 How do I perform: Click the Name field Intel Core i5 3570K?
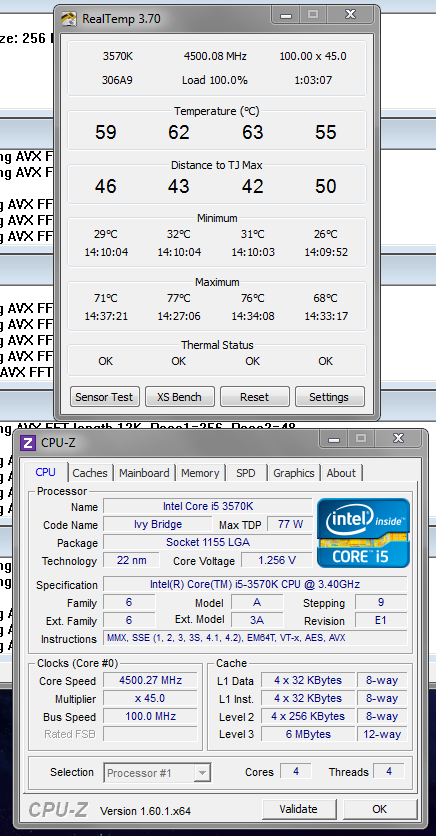tap(207, 506)
